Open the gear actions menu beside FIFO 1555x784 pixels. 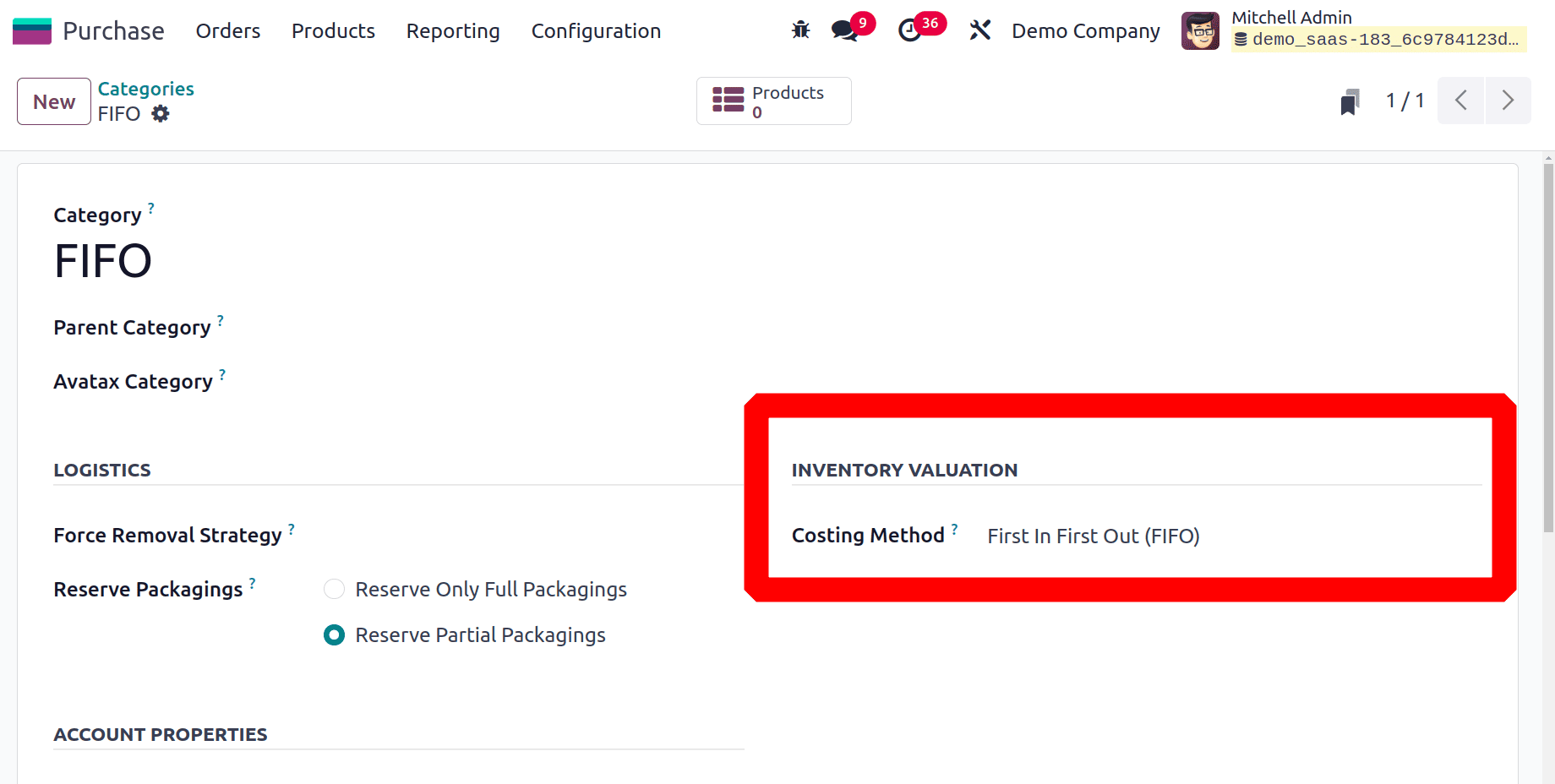[161, 113]
